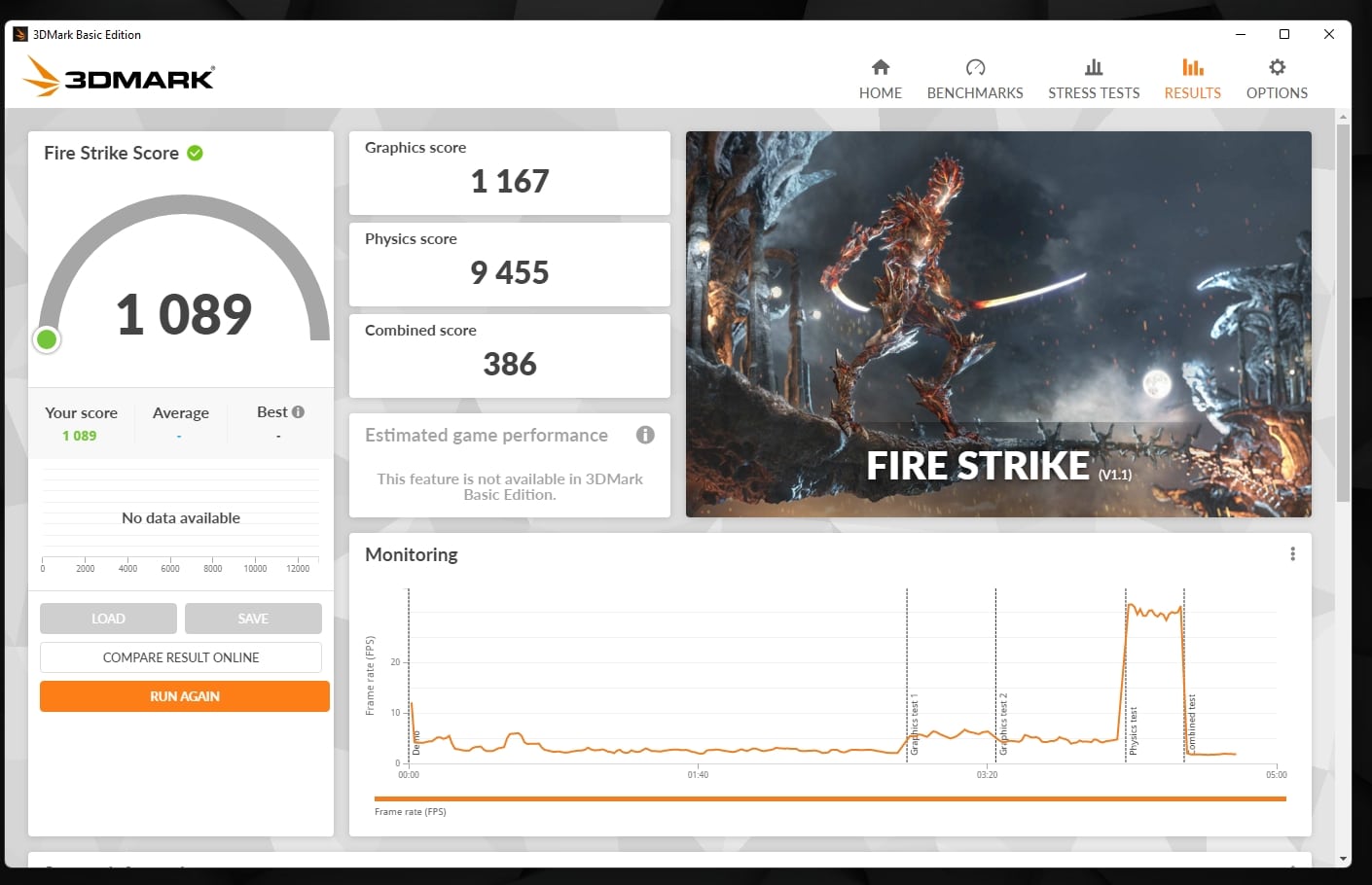Click the Fire Strike preview image
Viewport: 1372px width, 885px height.
tap(998, 324)
